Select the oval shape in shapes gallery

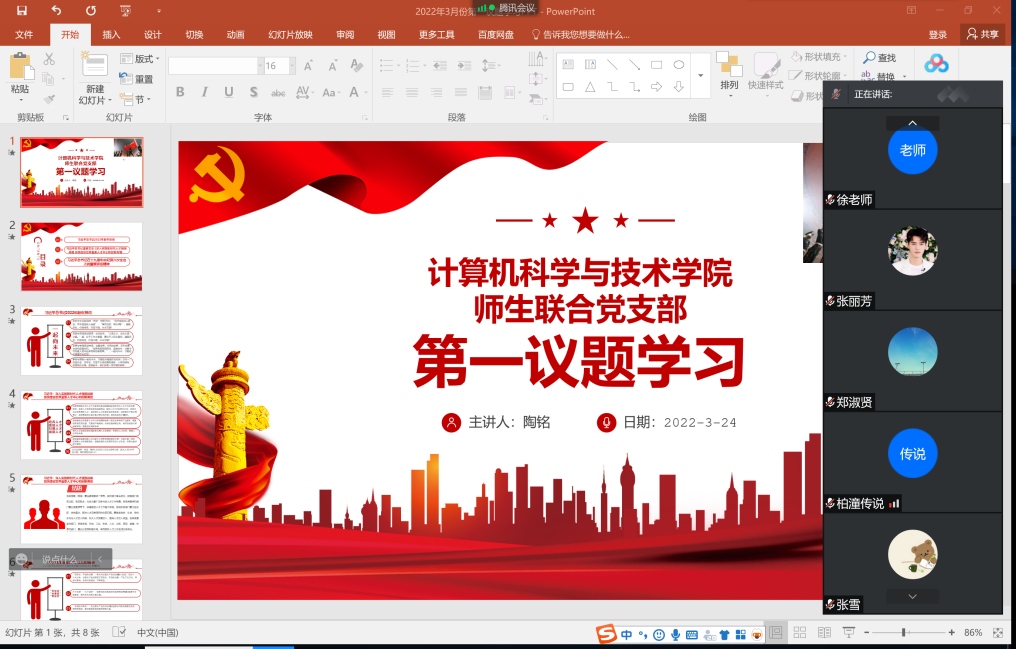pyautogui.click(x=678, y=65)
